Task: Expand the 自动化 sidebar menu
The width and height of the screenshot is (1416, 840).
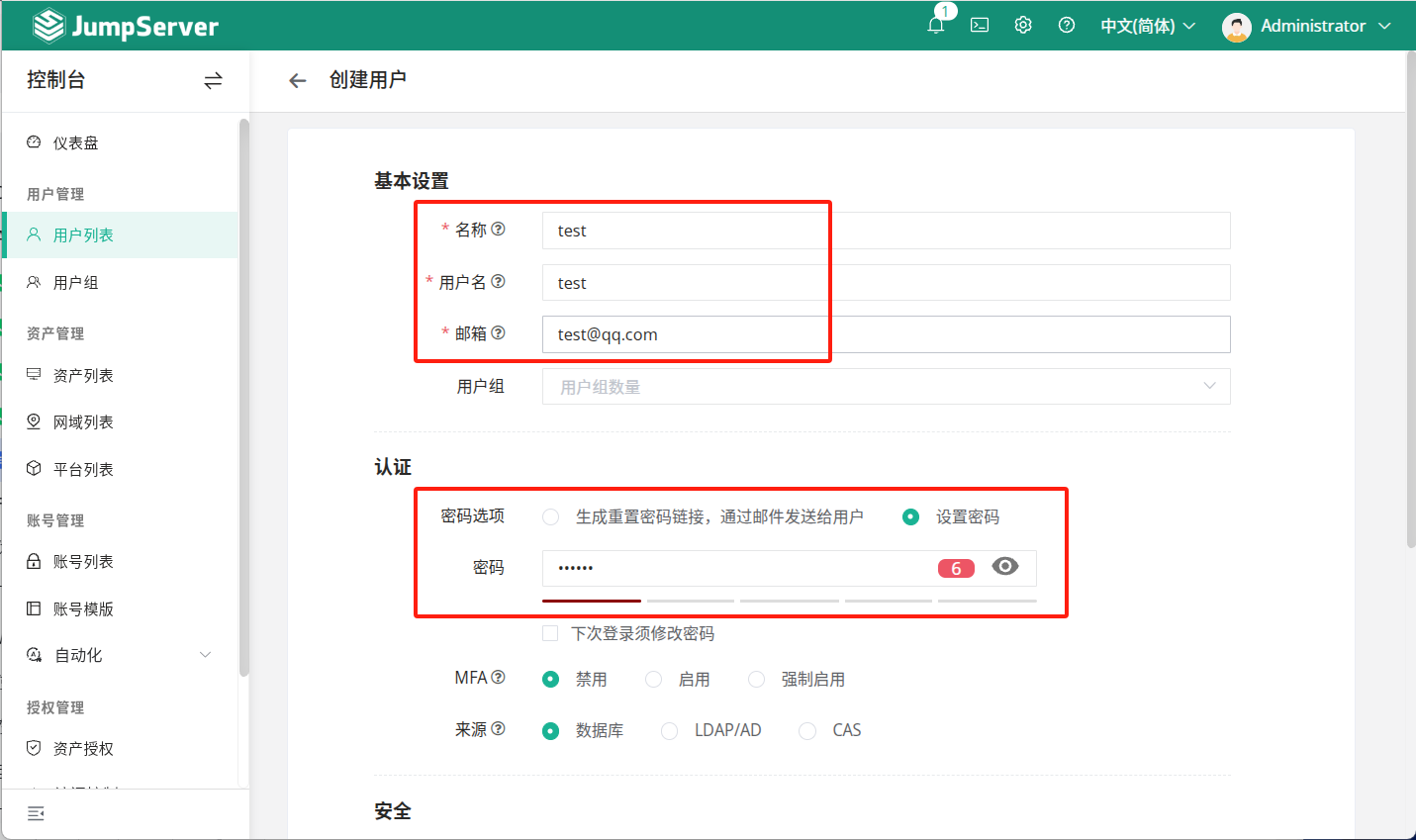Action: [x=120, y=655]
